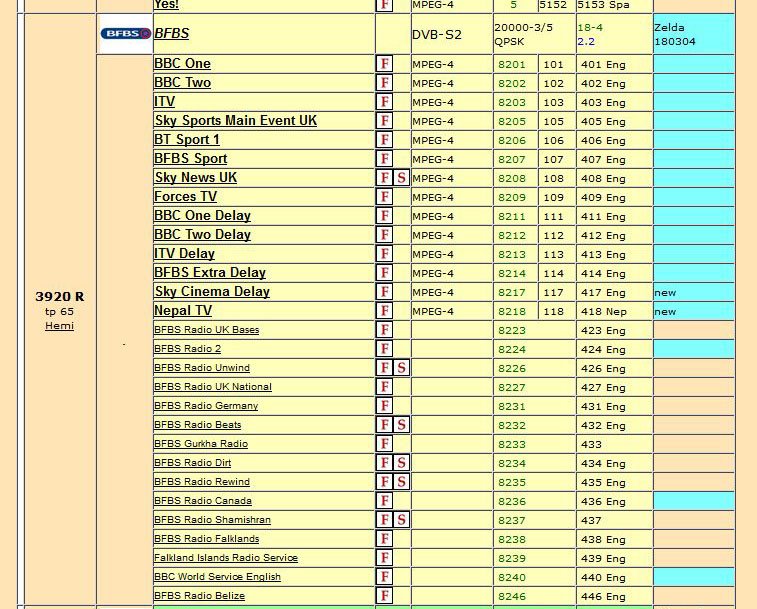
Task: Open Sky Sports Main Event UK link
Action: tap(236, 121)
